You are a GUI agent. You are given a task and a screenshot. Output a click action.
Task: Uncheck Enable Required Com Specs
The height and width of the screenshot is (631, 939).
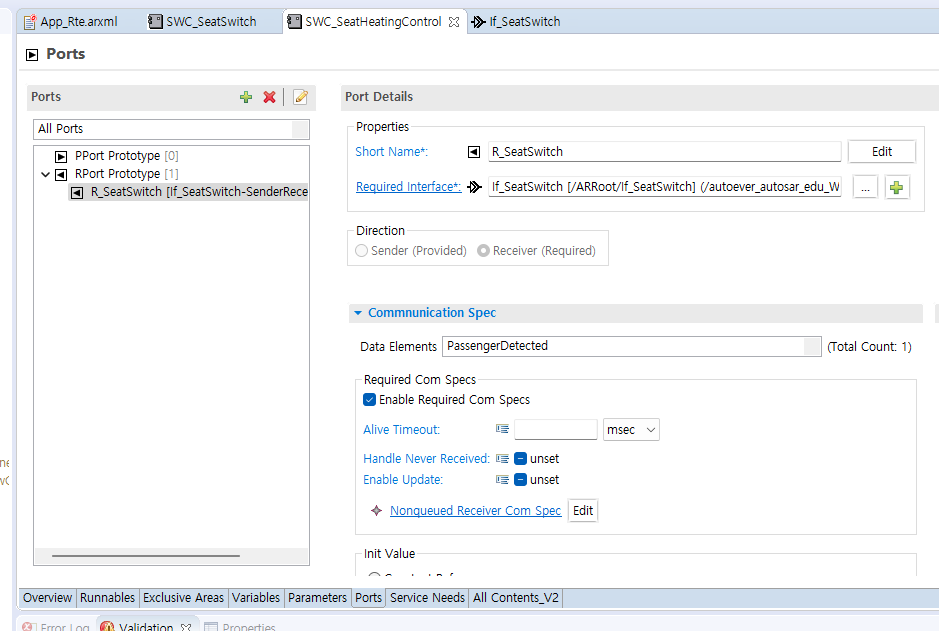click(369, 399)
